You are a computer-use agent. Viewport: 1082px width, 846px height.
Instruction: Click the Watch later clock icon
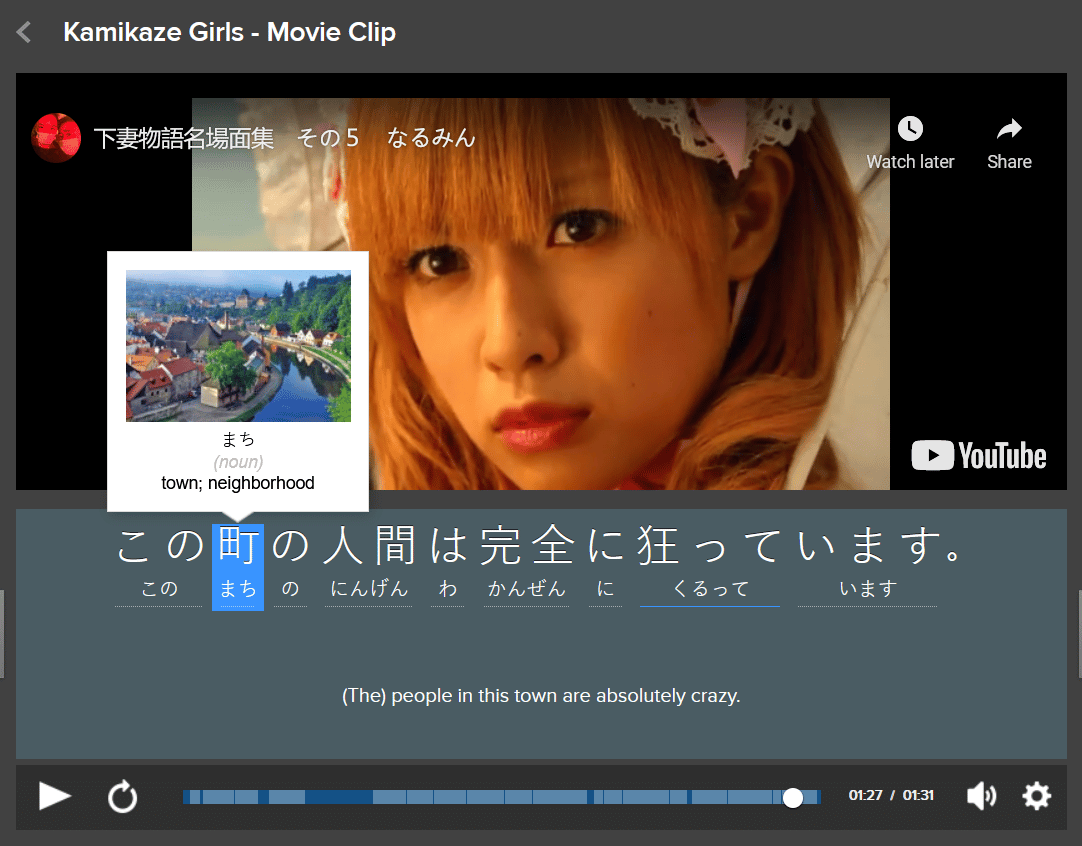coord(910,129)
